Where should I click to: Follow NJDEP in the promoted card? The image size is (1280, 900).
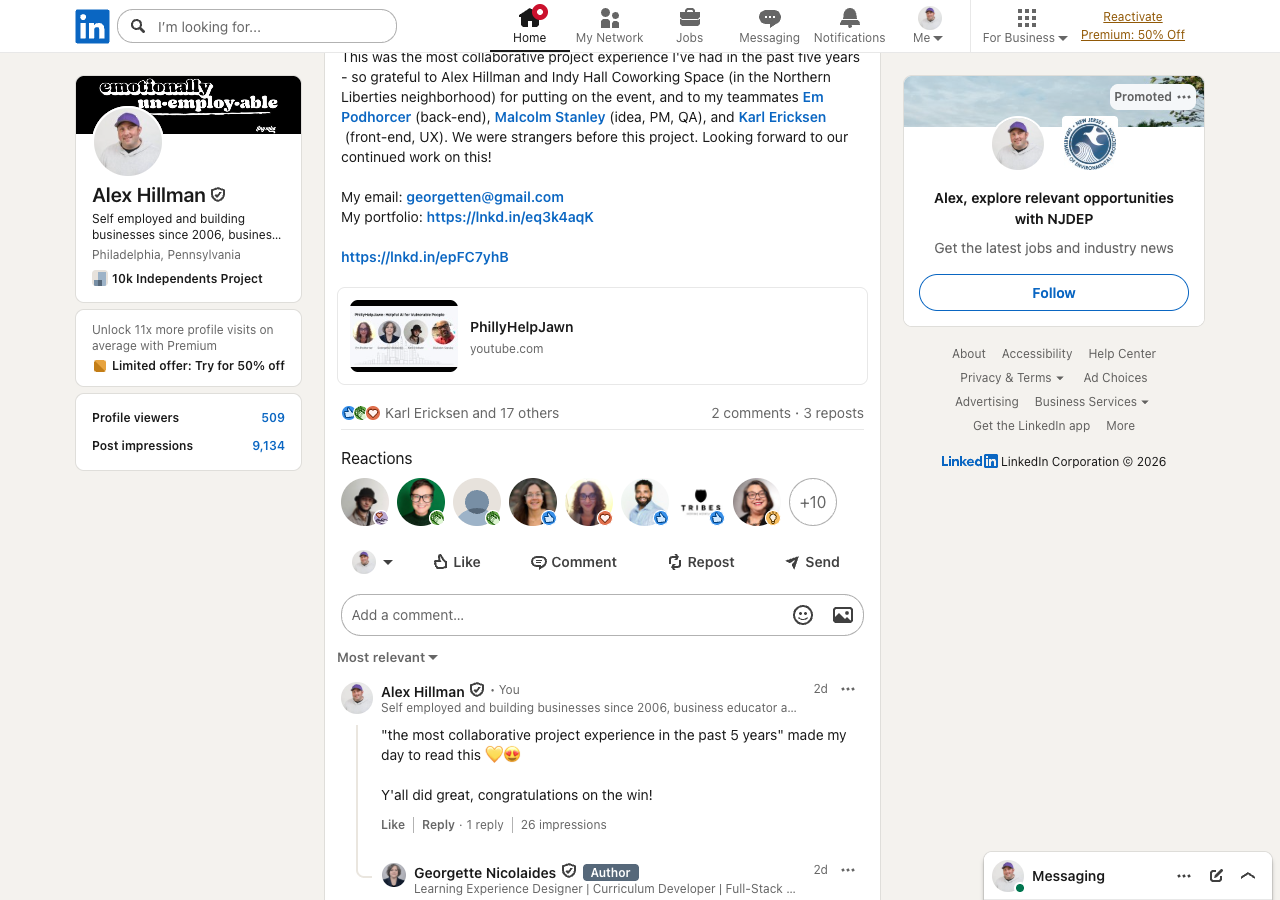click(1054, 293)
